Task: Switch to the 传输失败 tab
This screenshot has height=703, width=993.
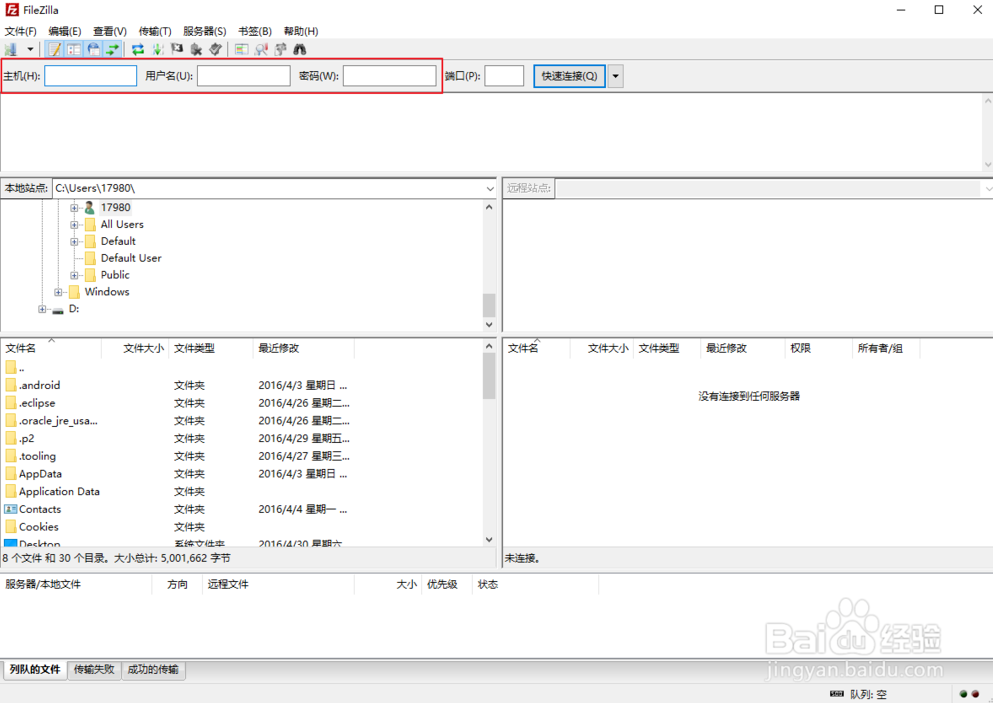Action: pyautogui.click(x=94, y=670)
